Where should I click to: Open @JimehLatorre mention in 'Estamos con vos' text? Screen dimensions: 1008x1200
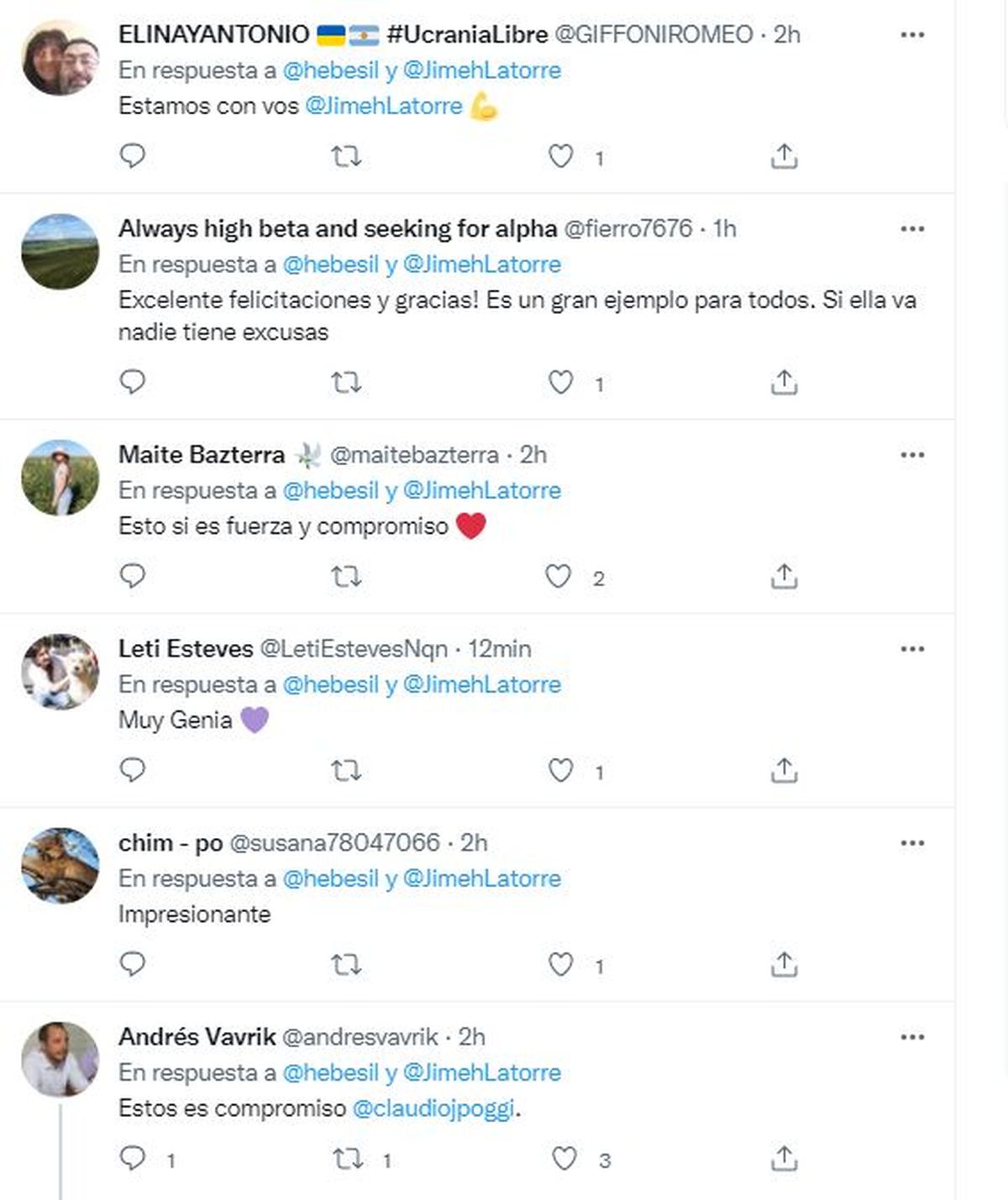[x=383, y=106]
